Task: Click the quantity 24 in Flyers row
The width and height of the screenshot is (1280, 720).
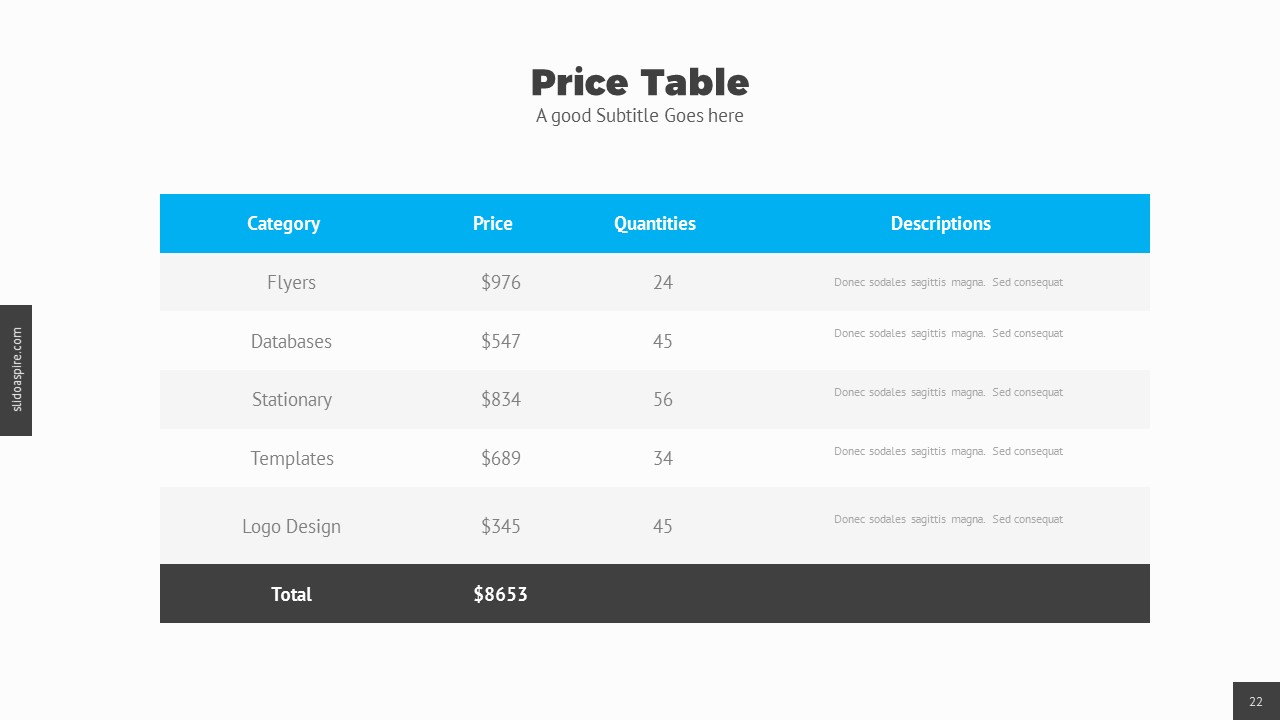Action: pyautogui.click(x=663, y=282)
